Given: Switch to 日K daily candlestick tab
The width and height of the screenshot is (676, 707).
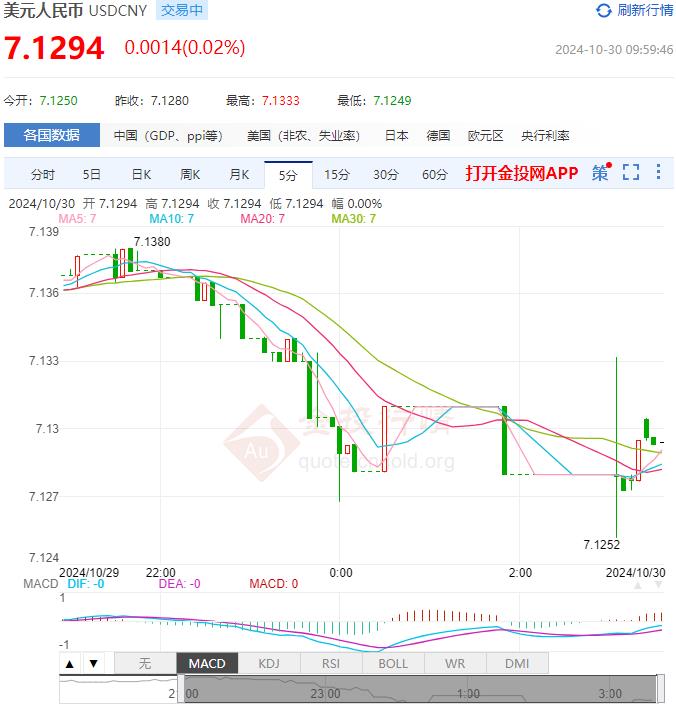Looking at the screenshot, I should (141, 174).
